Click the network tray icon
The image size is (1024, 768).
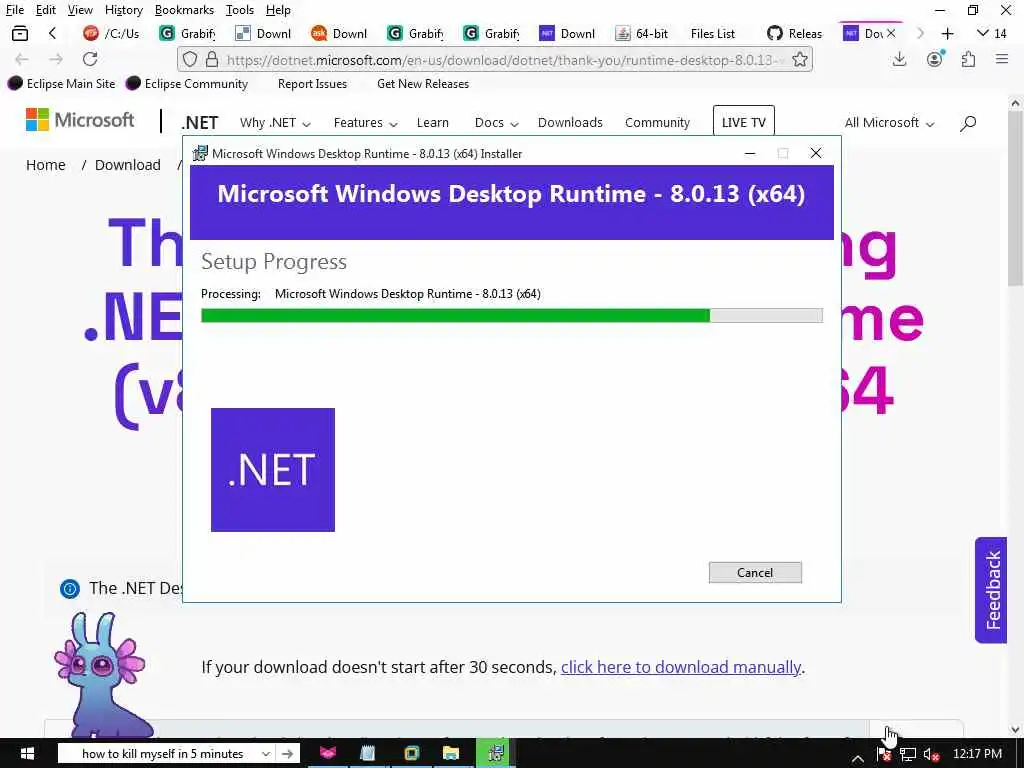pos(908,755)
